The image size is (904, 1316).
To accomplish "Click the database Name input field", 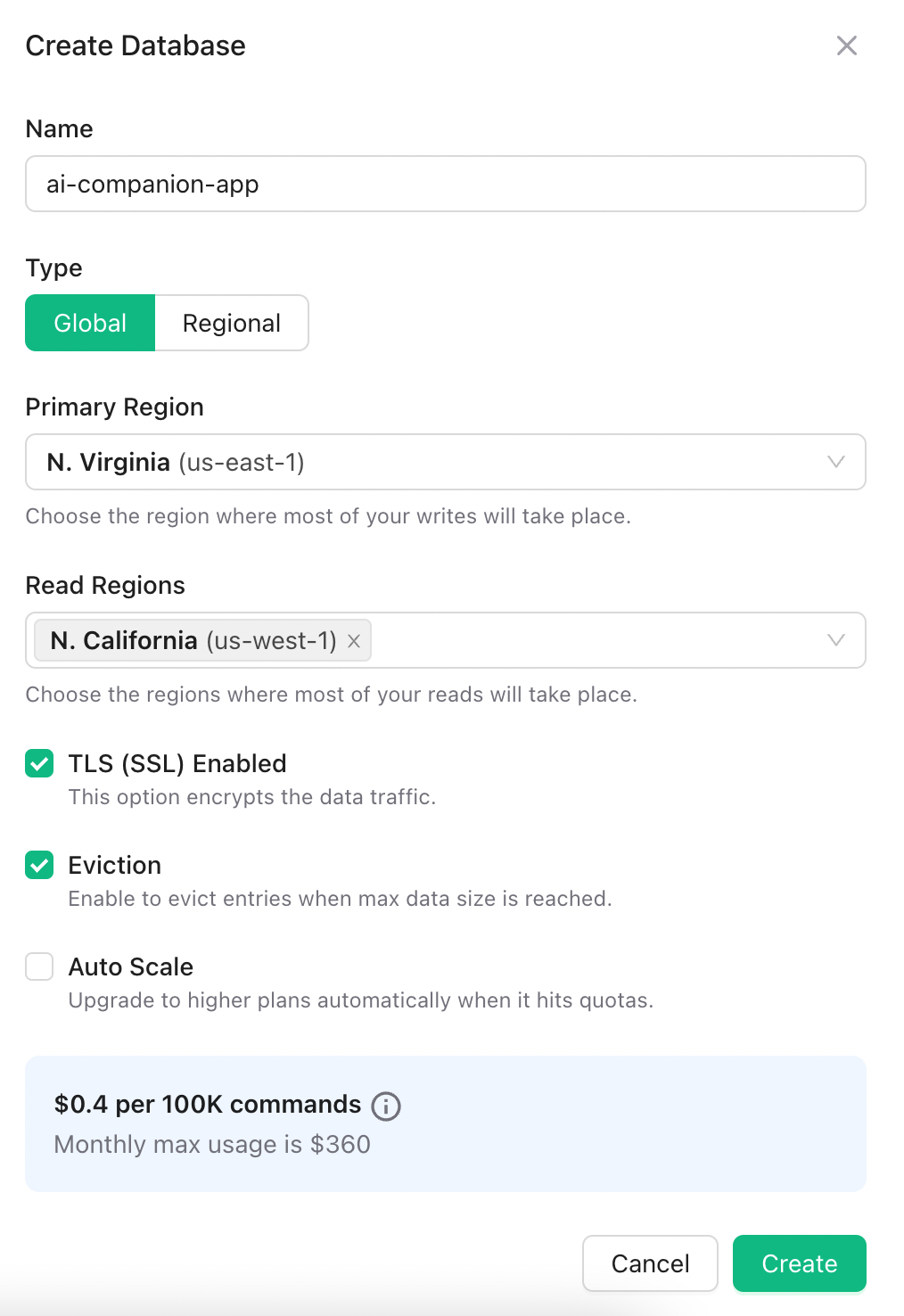I will coord(446,185).
